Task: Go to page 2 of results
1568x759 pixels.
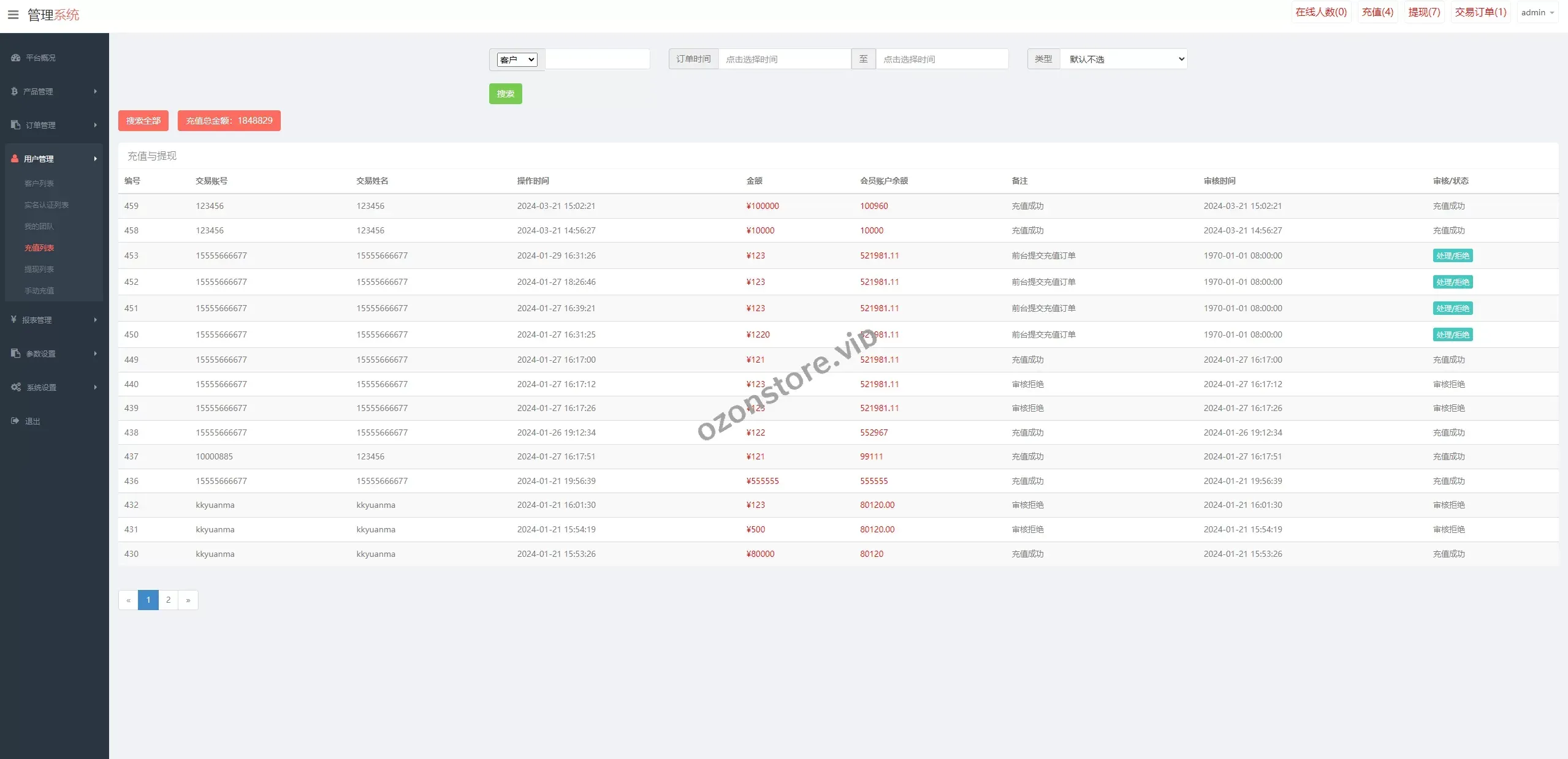Action: coord(168,600)
